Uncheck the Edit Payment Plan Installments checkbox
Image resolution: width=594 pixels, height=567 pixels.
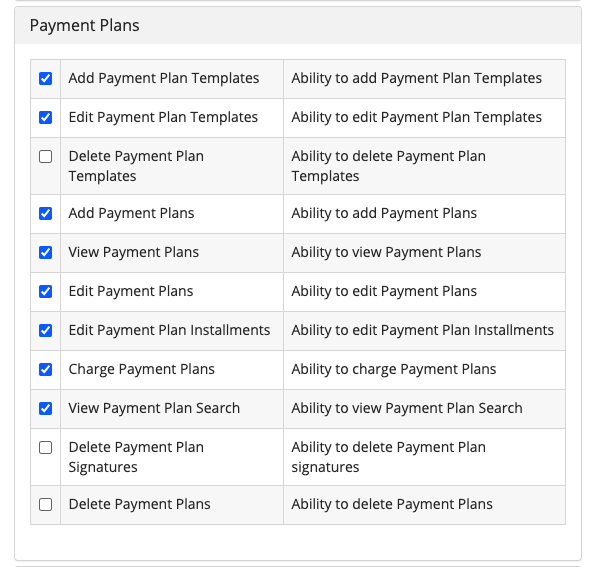point(45,330)
